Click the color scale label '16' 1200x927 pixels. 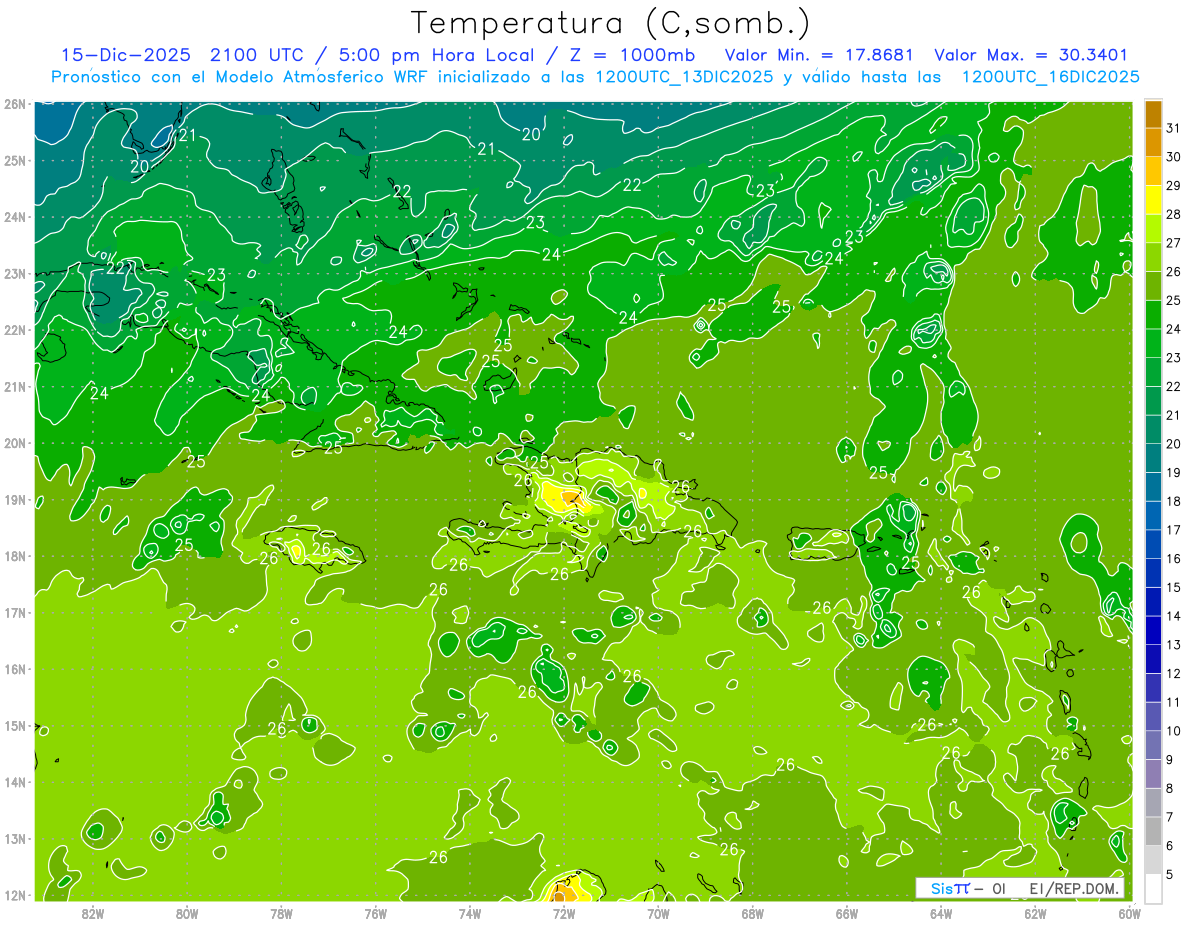point(1174,558)
